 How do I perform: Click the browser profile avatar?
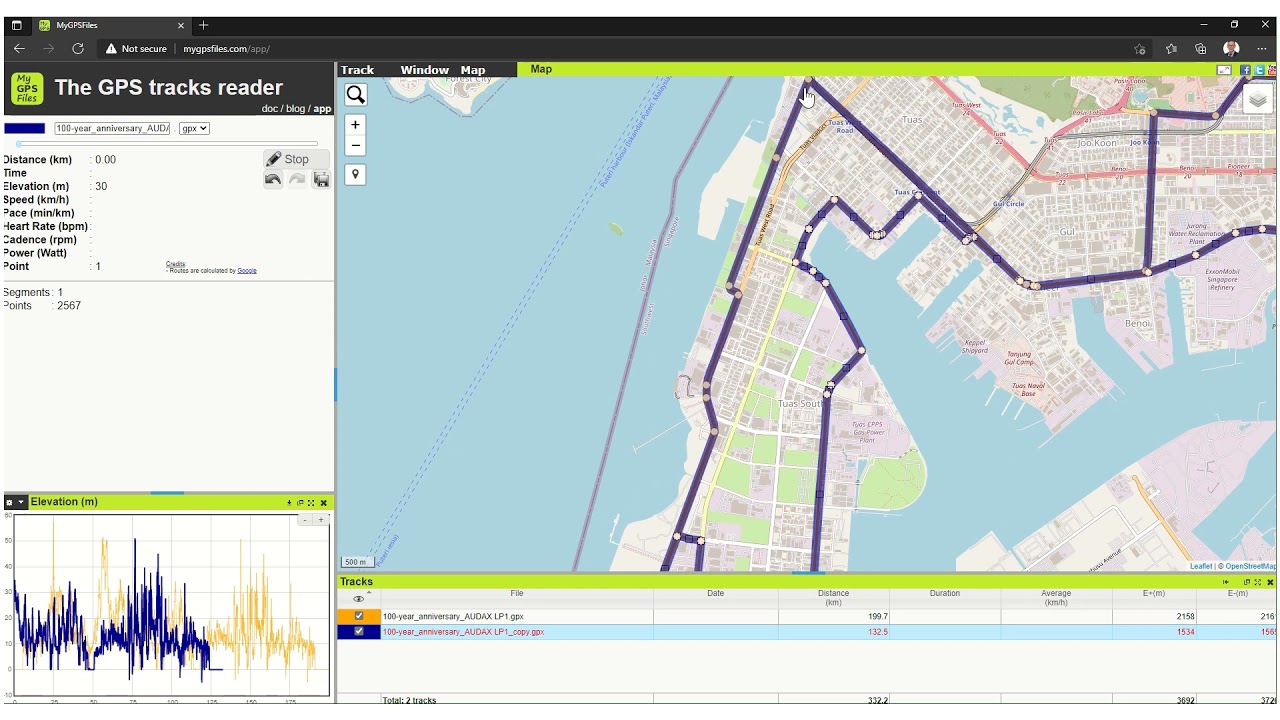pos(1231,49)
